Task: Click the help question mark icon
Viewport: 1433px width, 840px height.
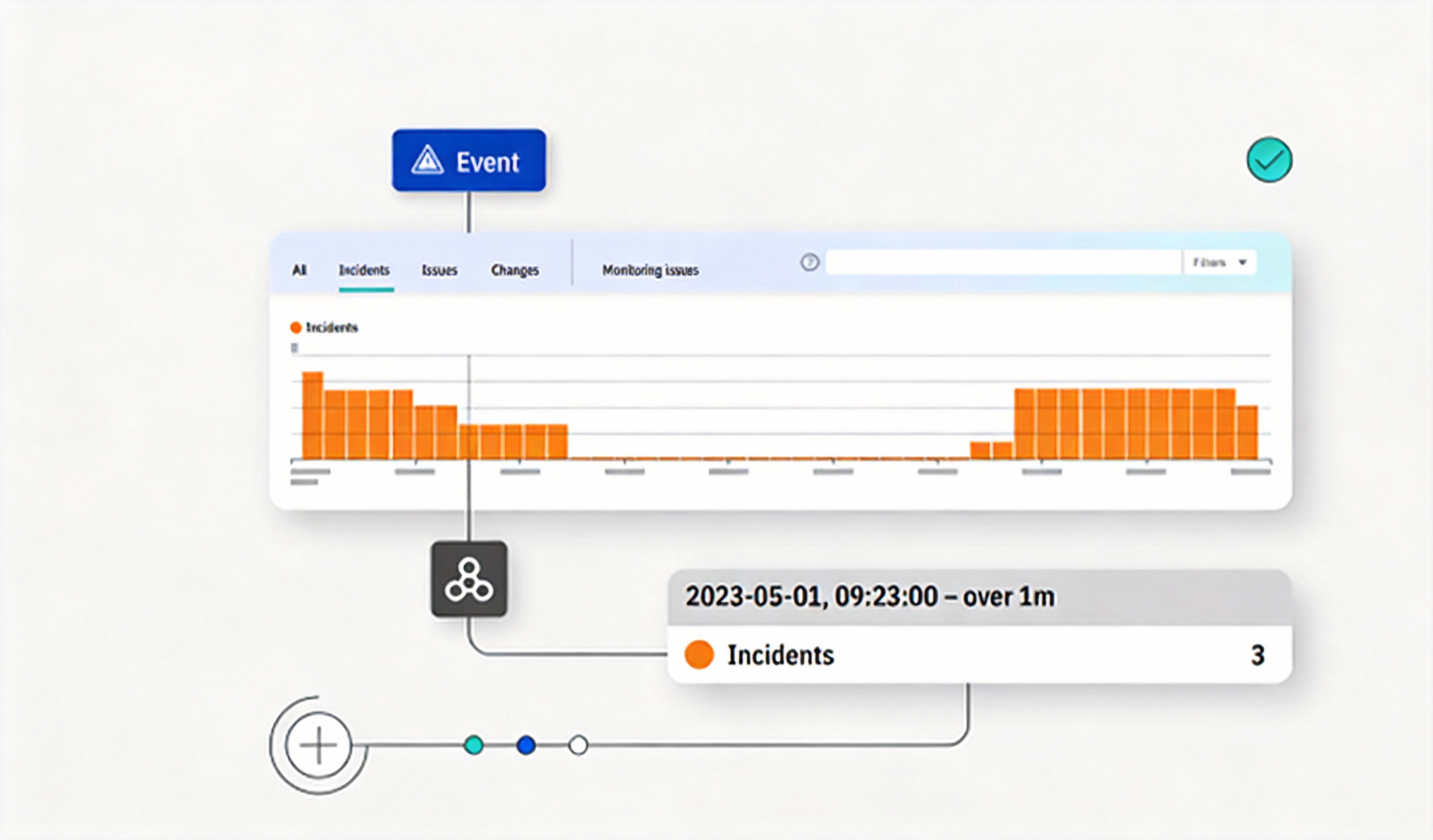Action: 810,262
